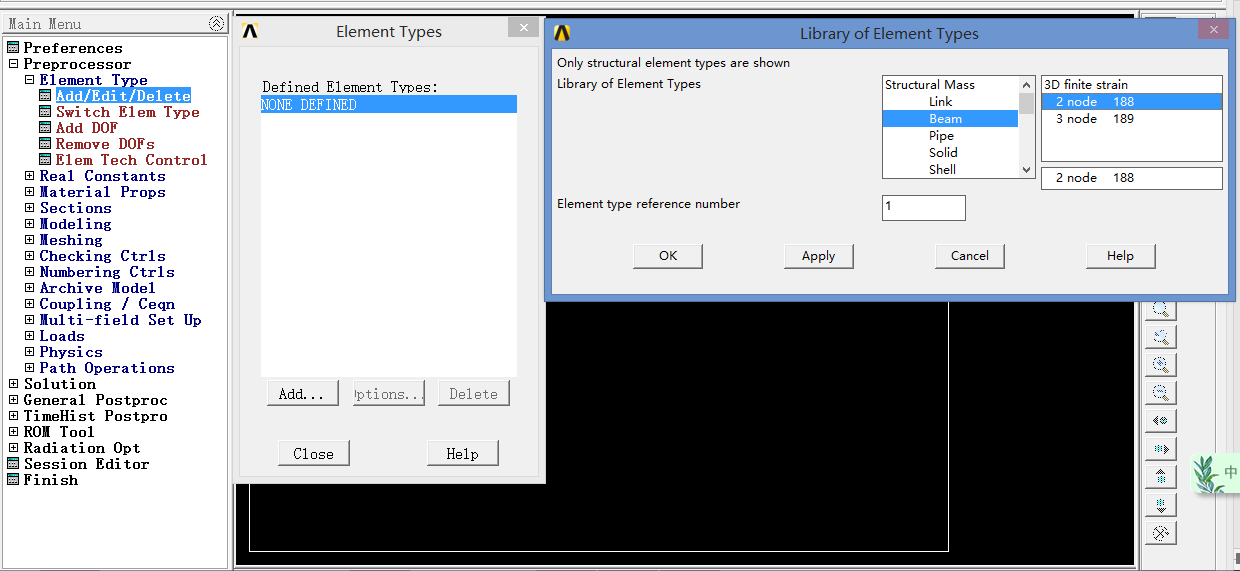Select ROM Tool tree item
Image resolution: width=1240 pixels, height=571 pixels.
point(59,432)
